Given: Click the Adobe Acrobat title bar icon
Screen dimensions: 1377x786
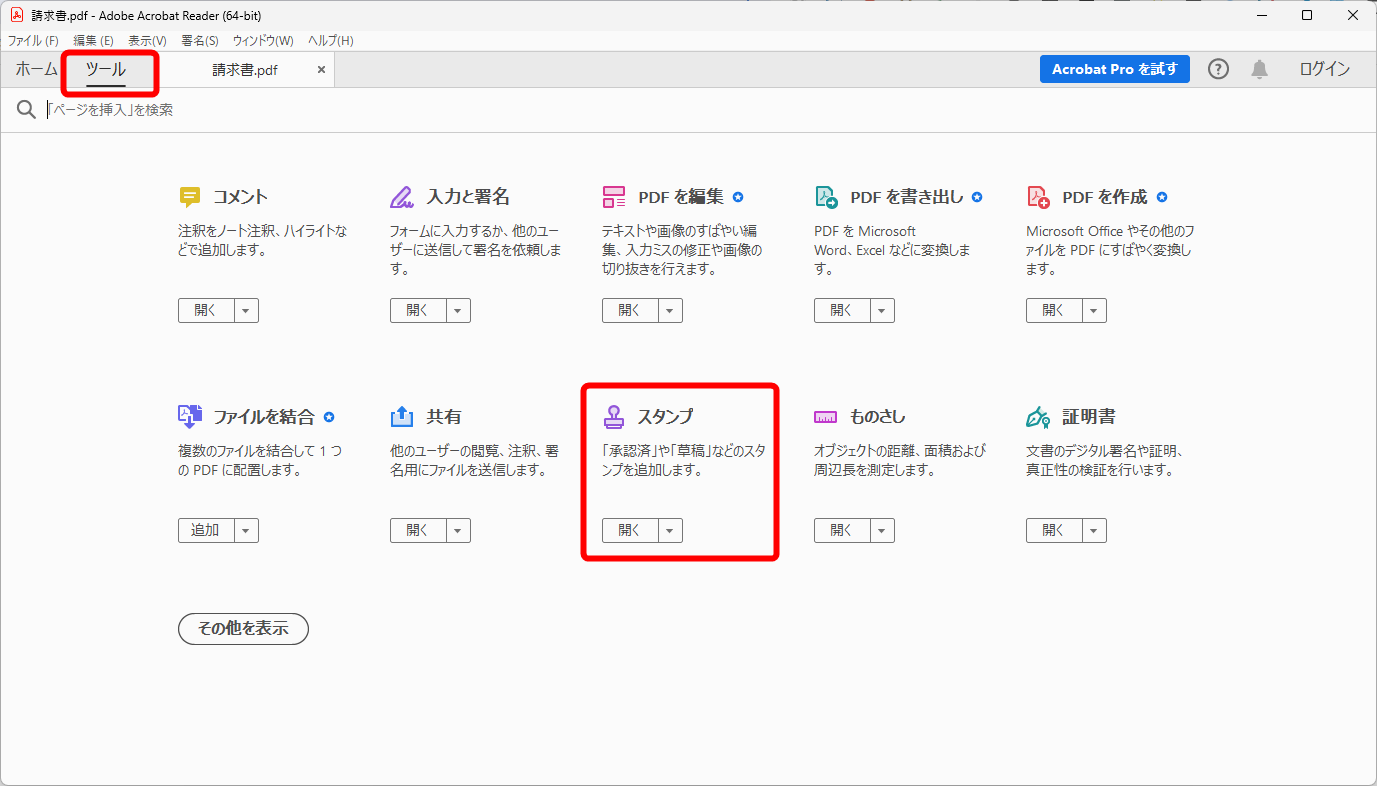Looking at the screenshot, I should 17,15.
